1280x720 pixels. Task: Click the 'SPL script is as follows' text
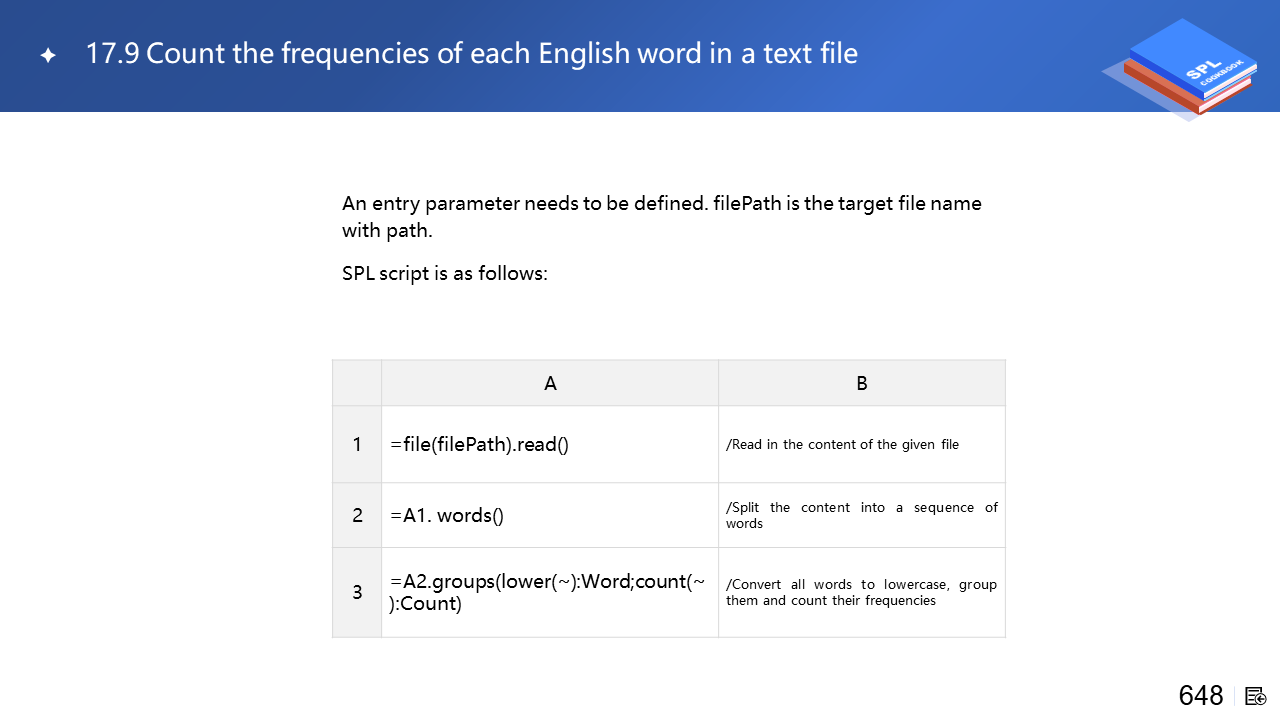click(x=445, y=273)
